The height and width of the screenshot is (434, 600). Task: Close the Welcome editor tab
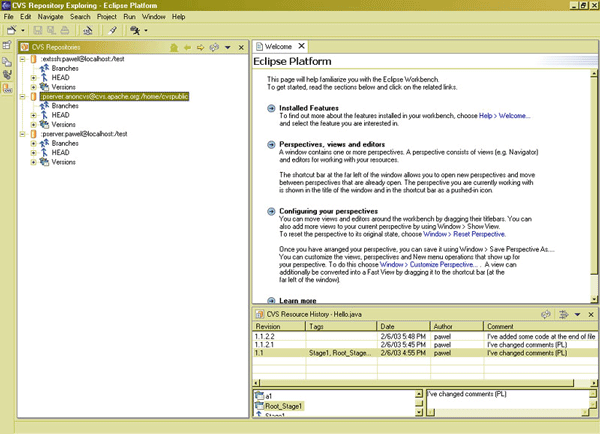tap(302, 46)
